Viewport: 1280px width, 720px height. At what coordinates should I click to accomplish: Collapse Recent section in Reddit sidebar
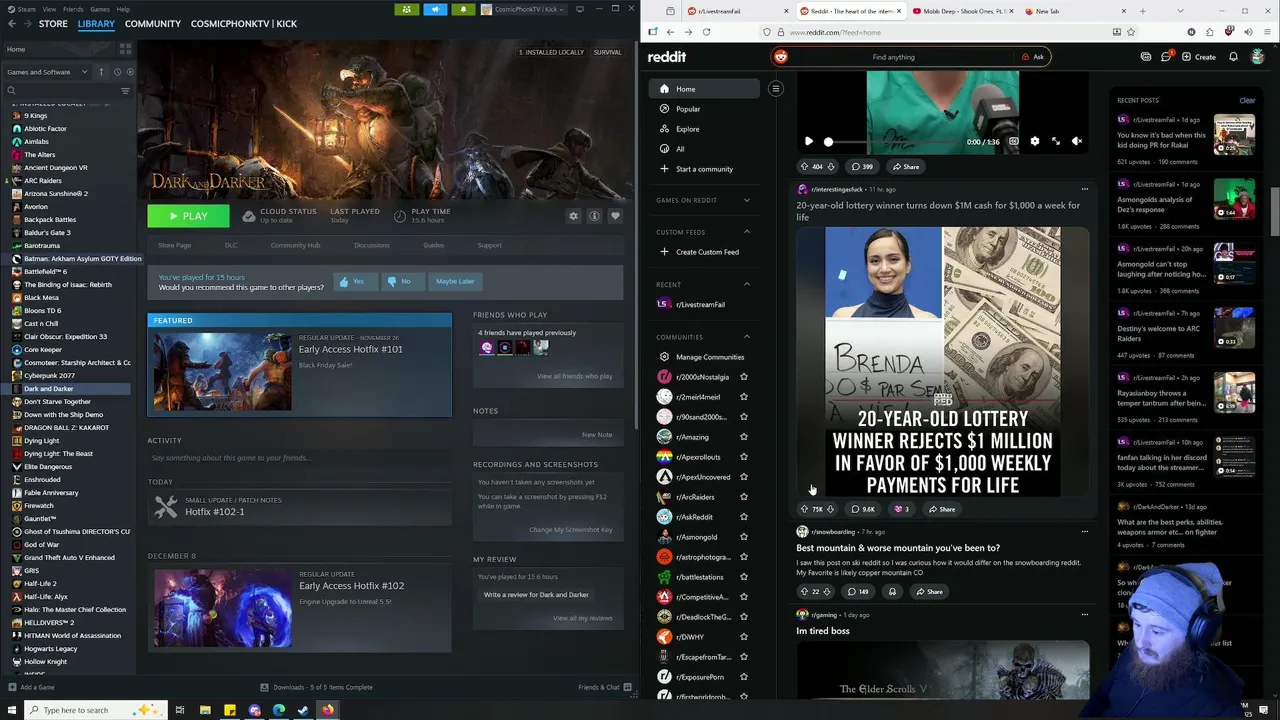tap(746, 284)
